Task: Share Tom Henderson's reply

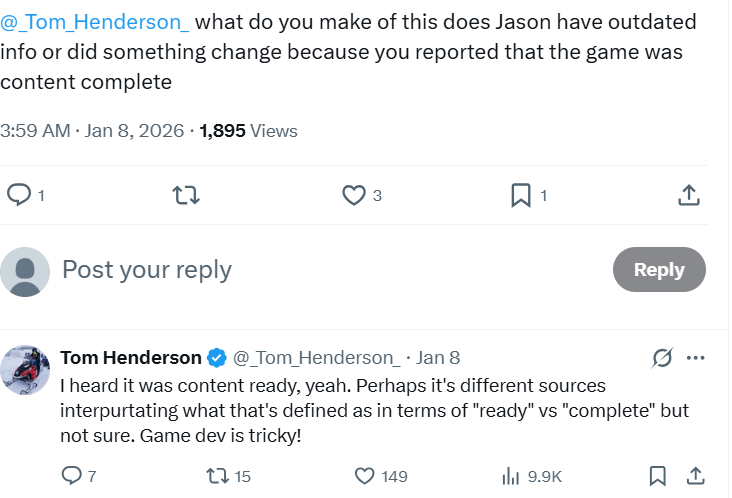Action: 694,476
